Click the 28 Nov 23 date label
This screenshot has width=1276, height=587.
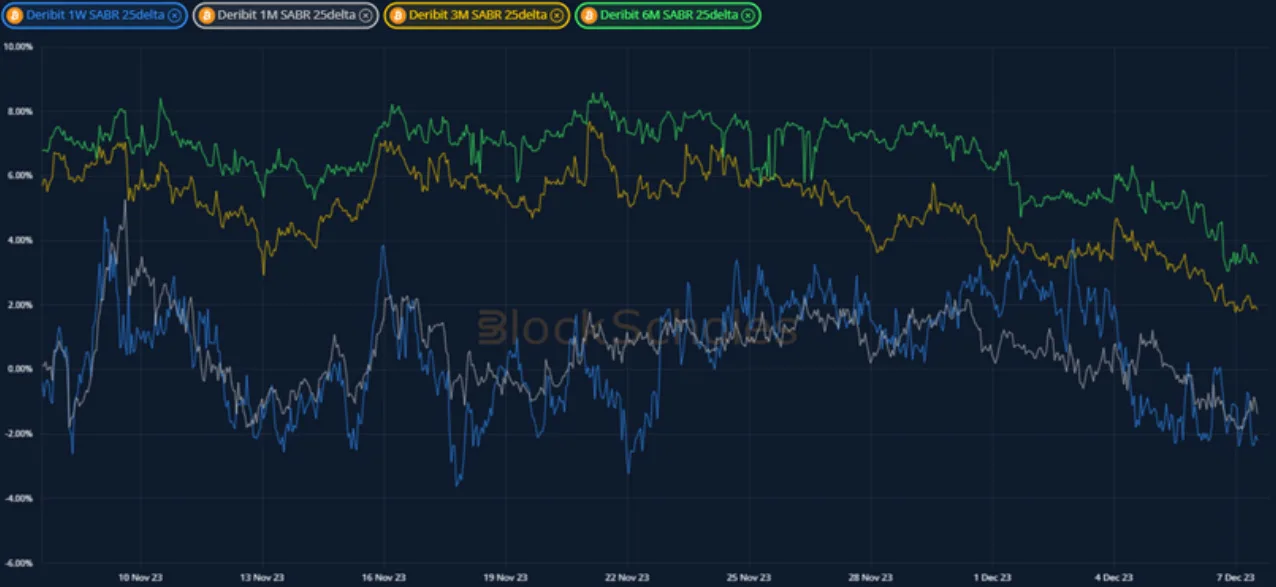[870, 577]
